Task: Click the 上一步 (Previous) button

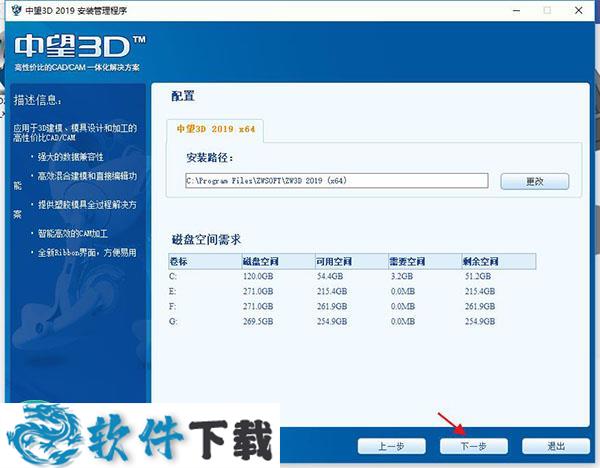Action: tap(391, 446)
